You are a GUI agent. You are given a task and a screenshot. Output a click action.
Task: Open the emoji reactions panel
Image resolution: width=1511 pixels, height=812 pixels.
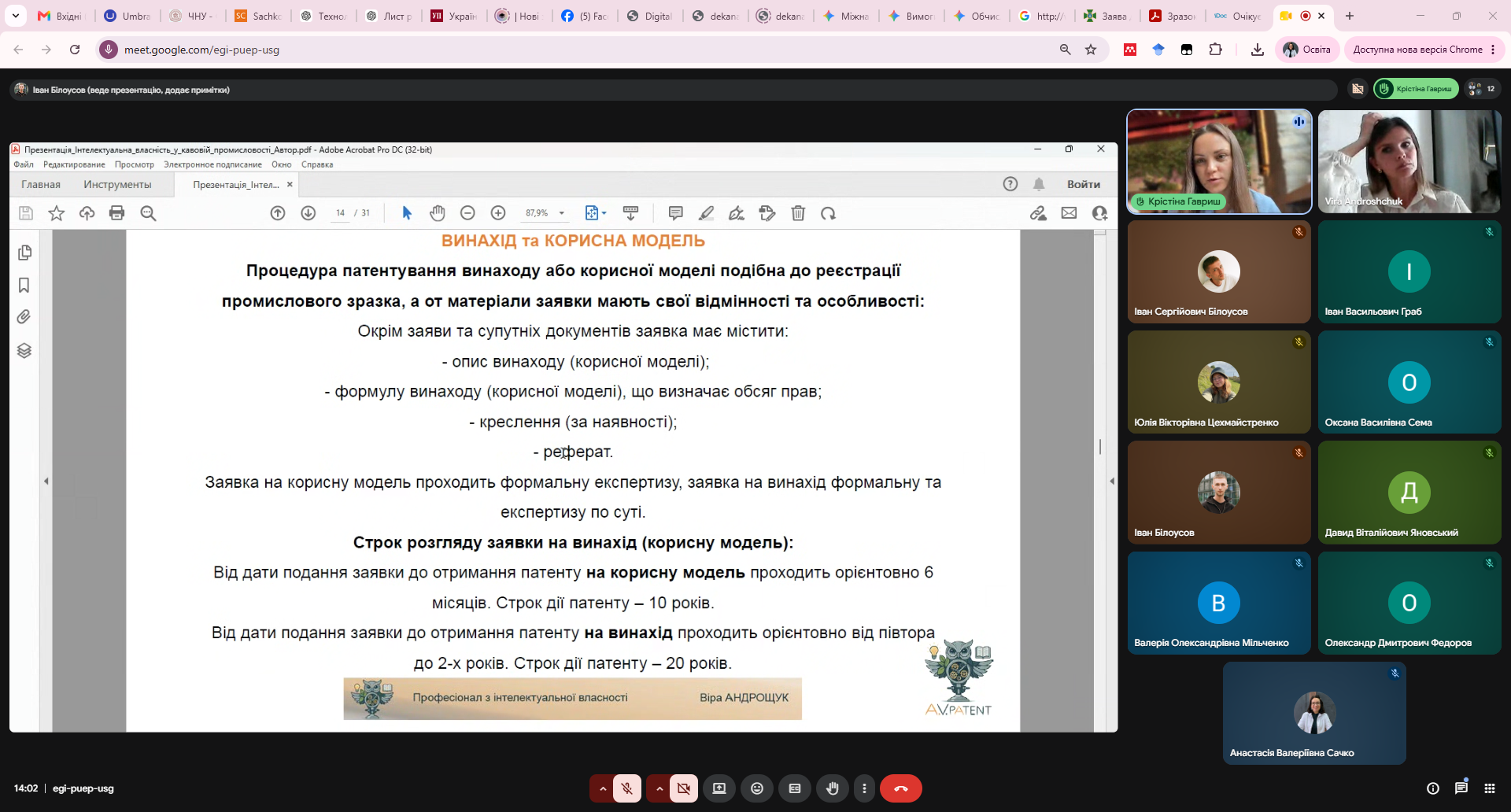point(757,788)
